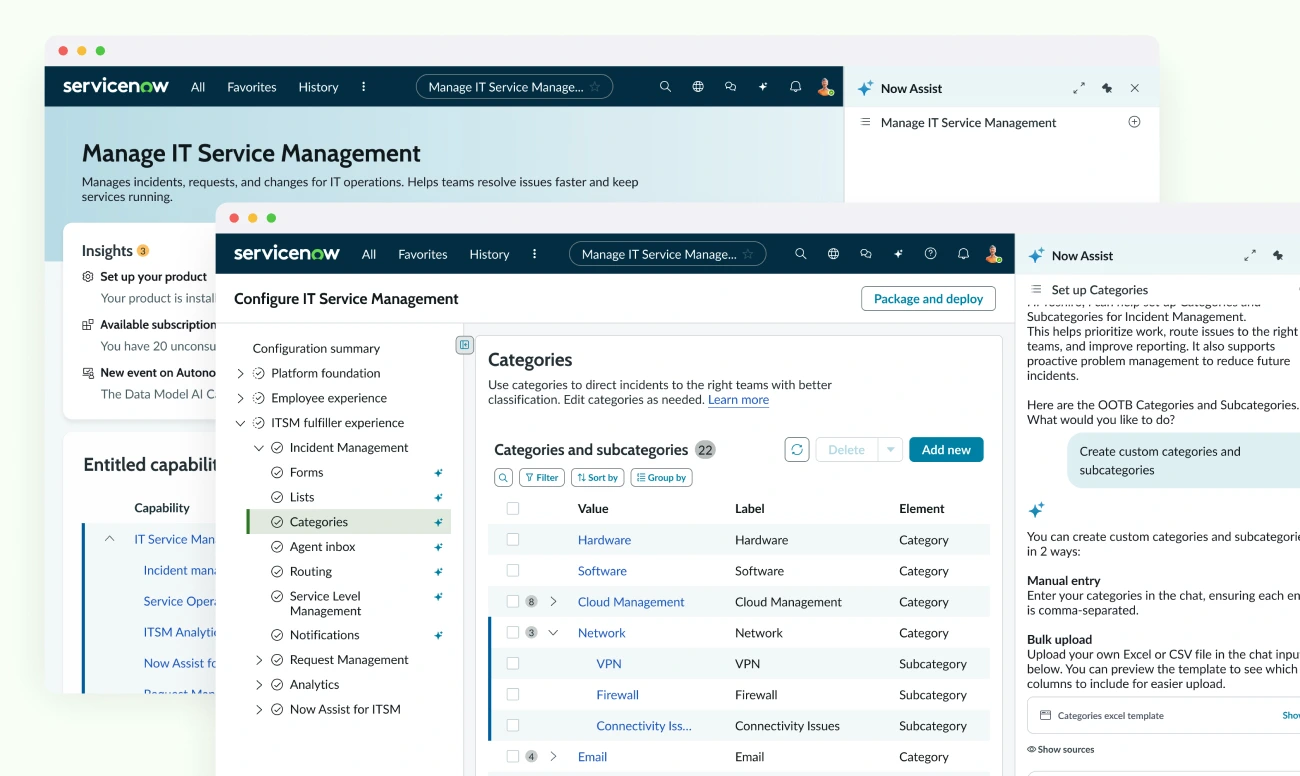Image resolution: width=1300 pixels, height=776 pixels.
Task: Click Now Assist sparkle beside Forms
Action: (438, 473)
